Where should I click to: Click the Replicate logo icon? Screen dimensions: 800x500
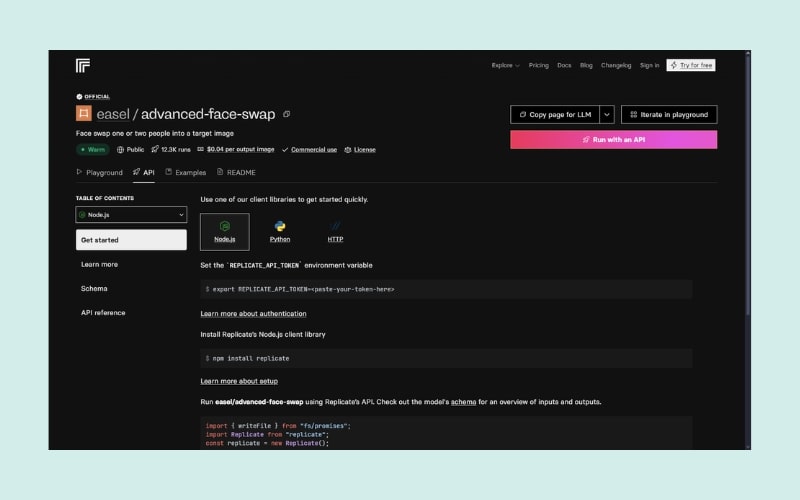coord(83,65)
